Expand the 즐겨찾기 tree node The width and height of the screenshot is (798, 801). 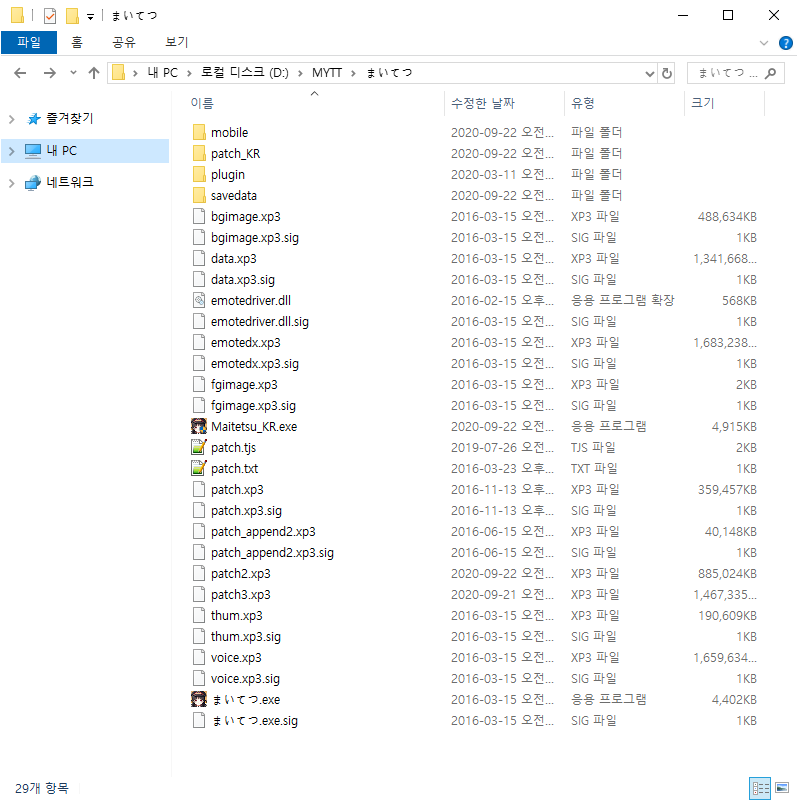click(12, 119)
